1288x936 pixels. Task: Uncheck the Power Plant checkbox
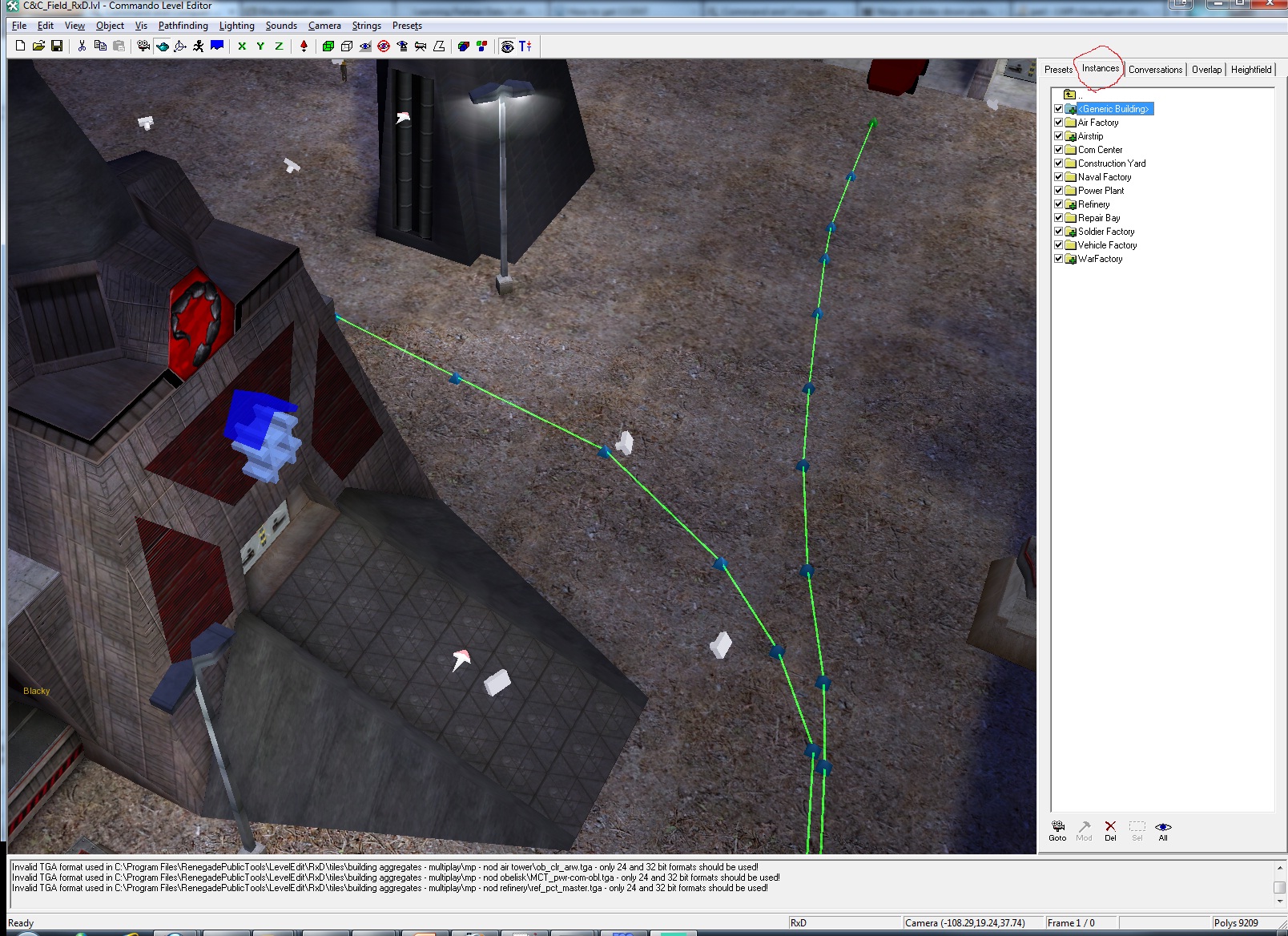pyautogui.click(x=1058, y=191)
